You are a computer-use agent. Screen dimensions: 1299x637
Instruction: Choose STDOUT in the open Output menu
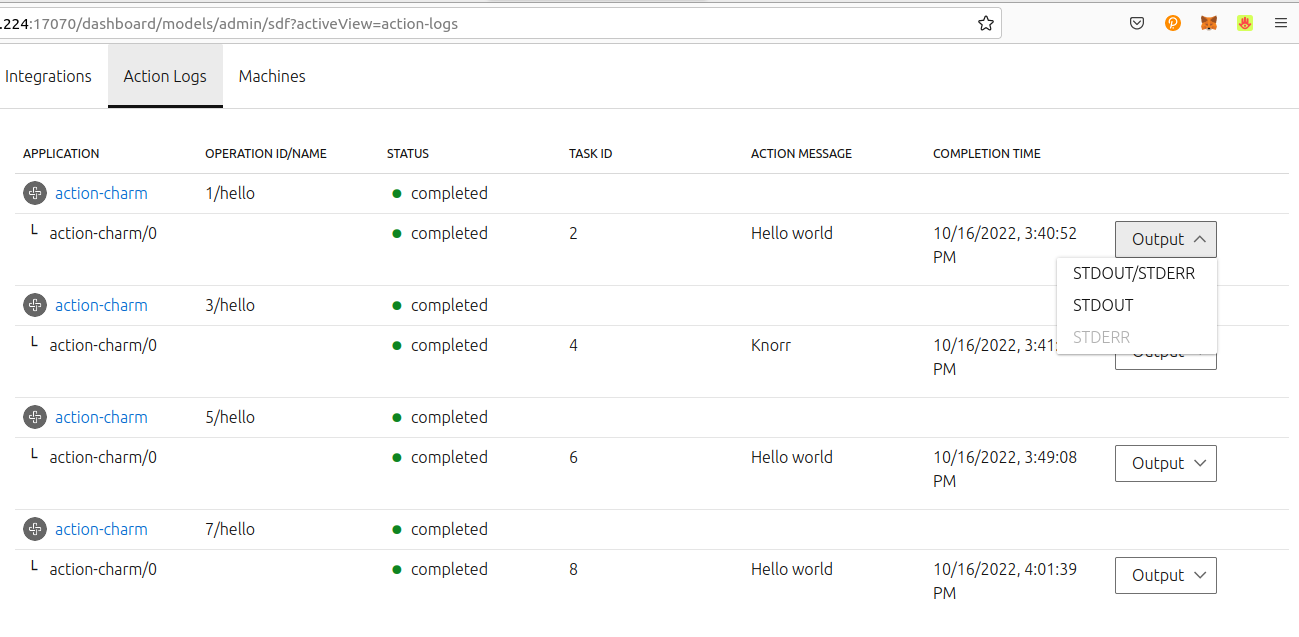tap(1101, 305)
